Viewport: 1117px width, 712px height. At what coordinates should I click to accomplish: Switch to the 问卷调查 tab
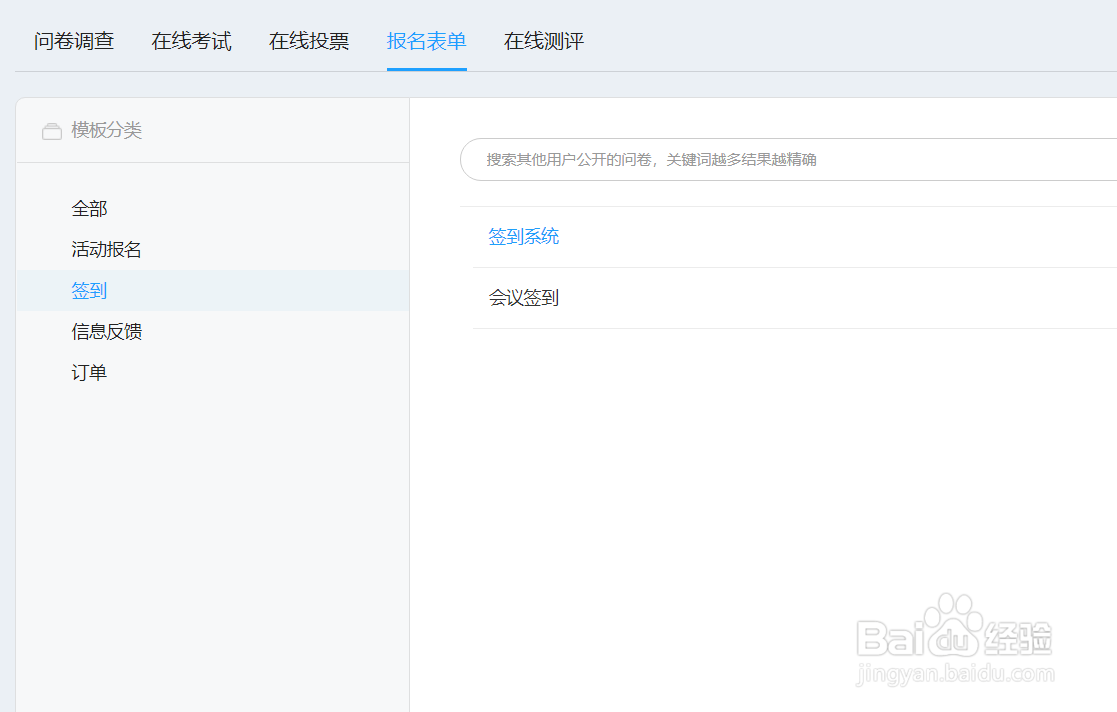(x=74, y=41)
